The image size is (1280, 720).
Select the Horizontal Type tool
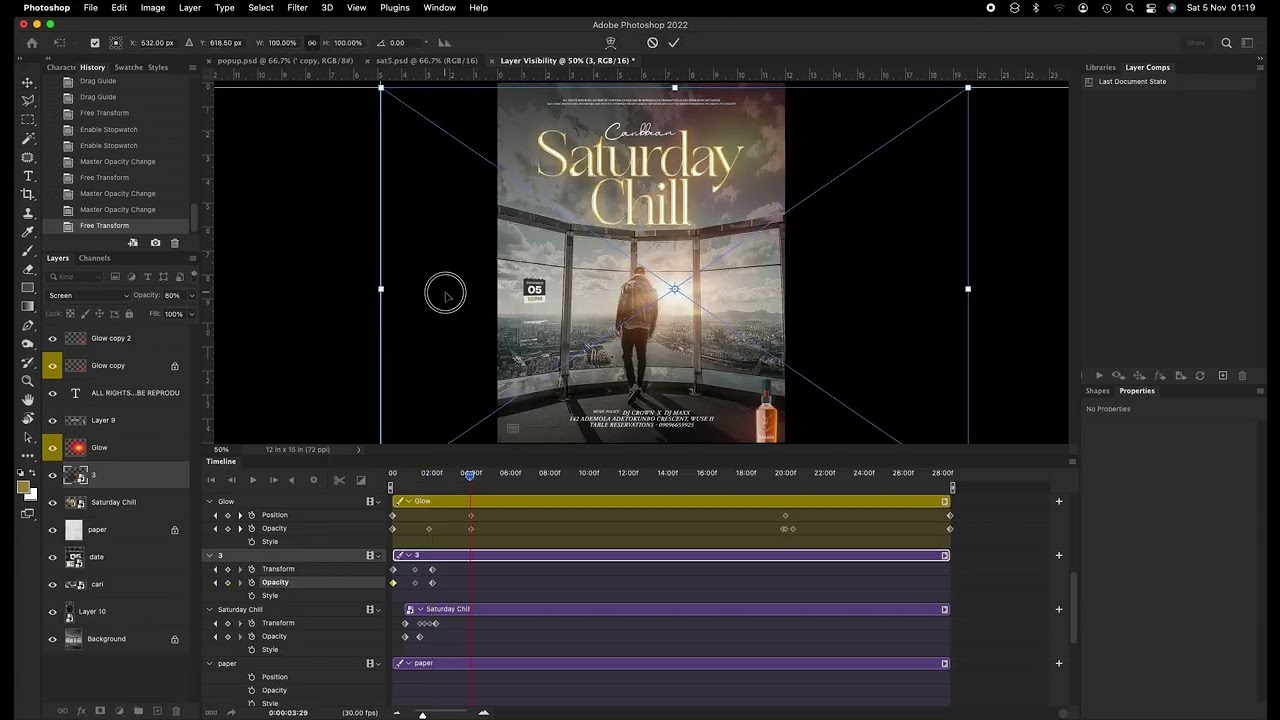tap(28, 175)
